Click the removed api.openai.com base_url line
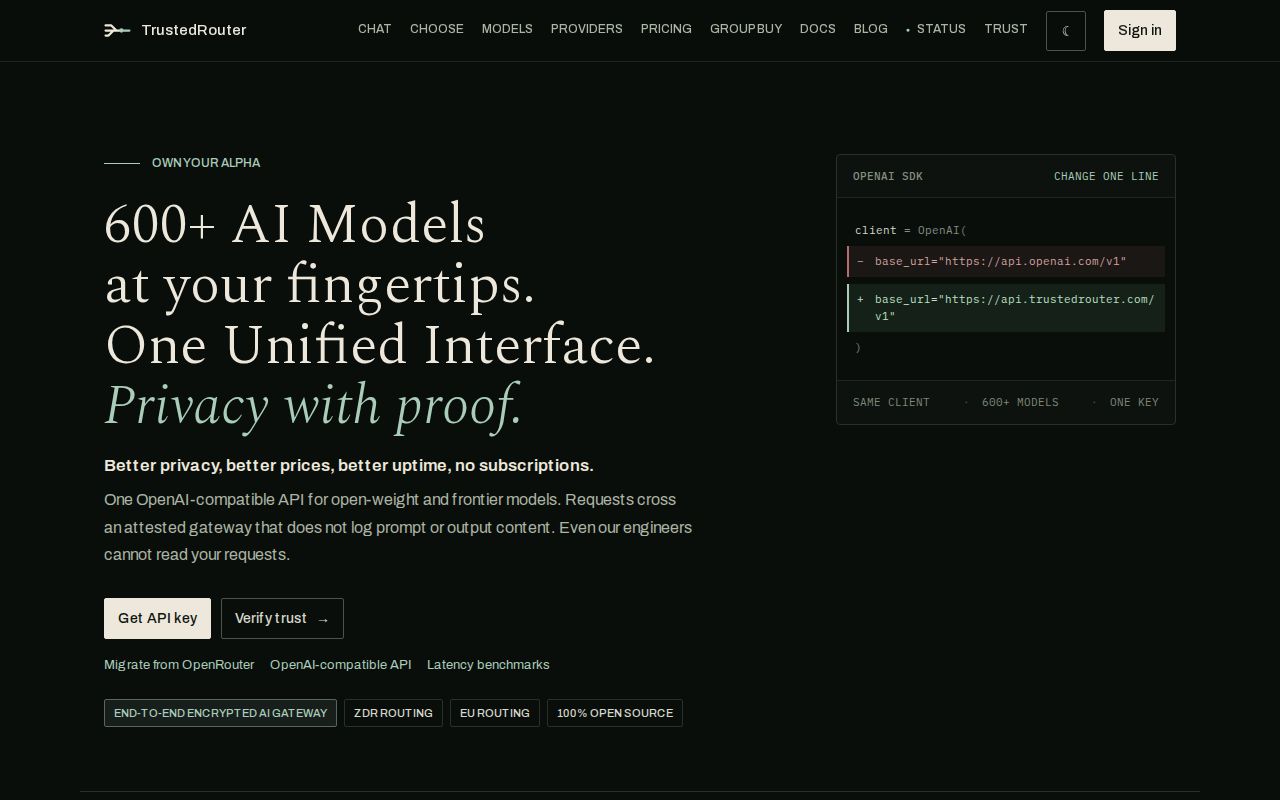The width and height of the screenshot is (1280, 800). pos(1006,261)
